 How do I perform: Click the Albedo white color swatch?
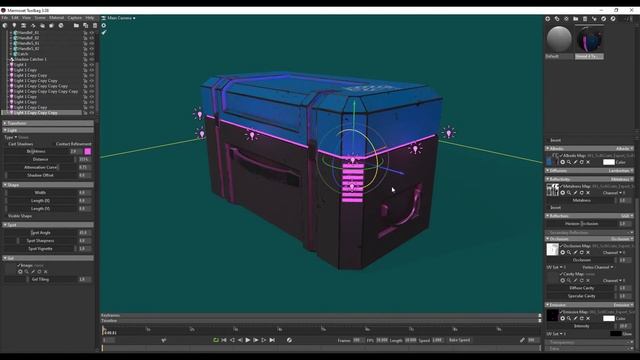pos(609,162)
